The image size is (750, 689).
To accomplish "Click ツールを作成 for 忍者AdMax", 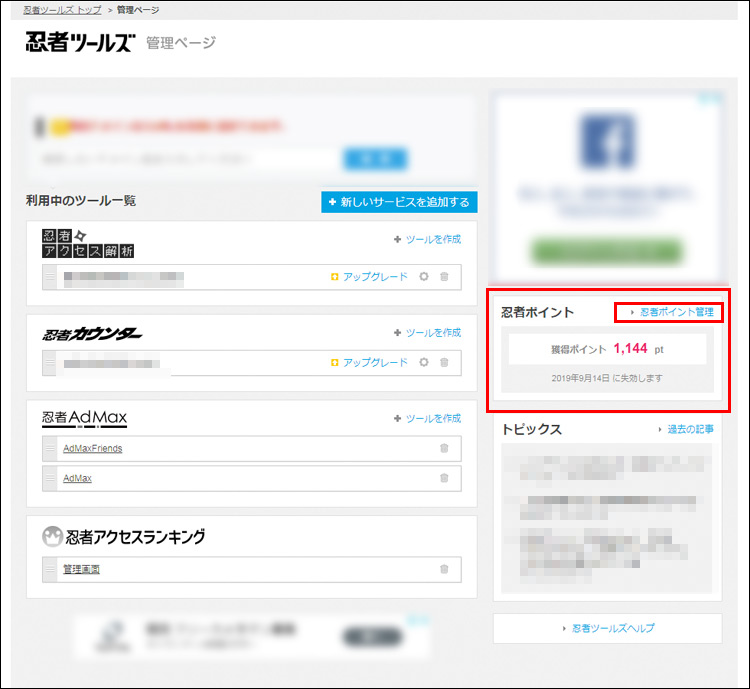I will [x=427, y=419].
